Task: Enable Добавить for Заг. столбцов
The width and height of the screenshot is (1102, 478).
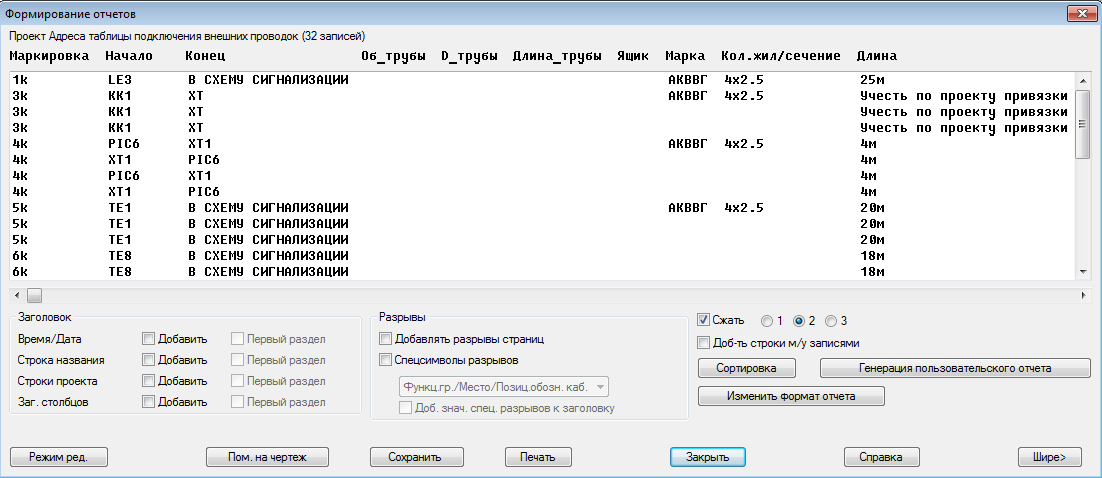Action: point(148,402)
